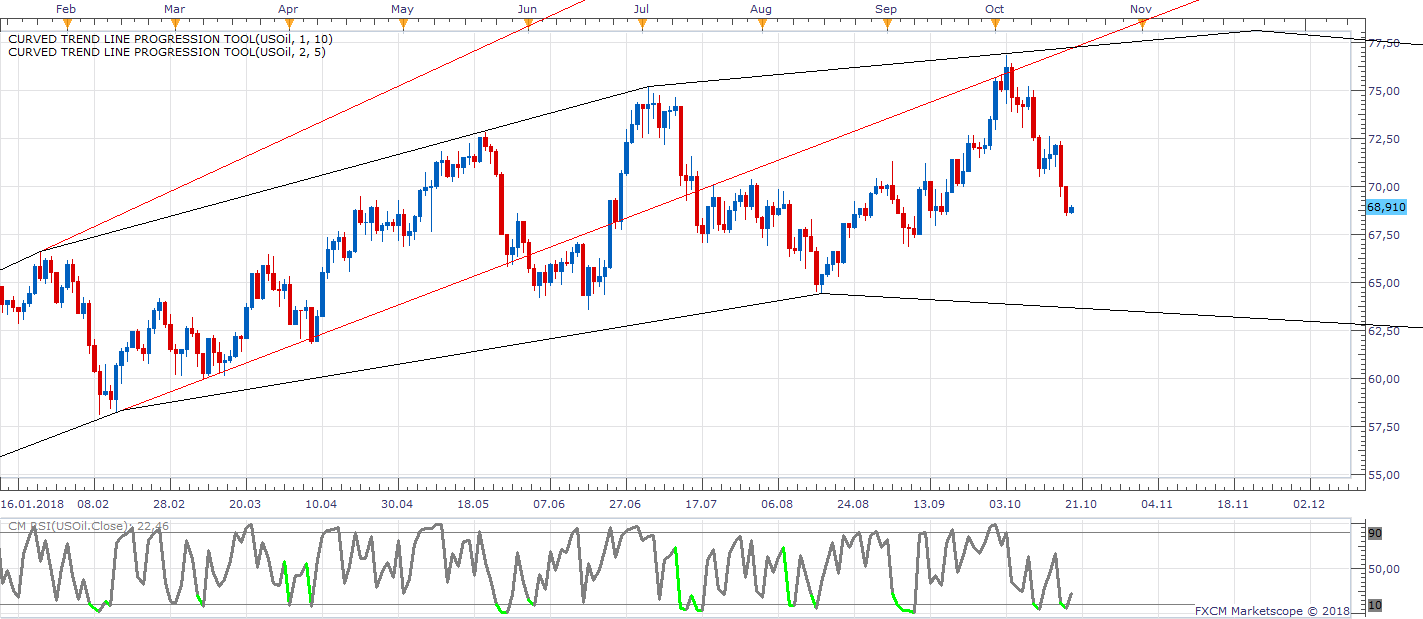The width and height of the screenshot is (1423, 619).
Task: Click the 57,50 price axis label
Action: [x=1383, y=427]
